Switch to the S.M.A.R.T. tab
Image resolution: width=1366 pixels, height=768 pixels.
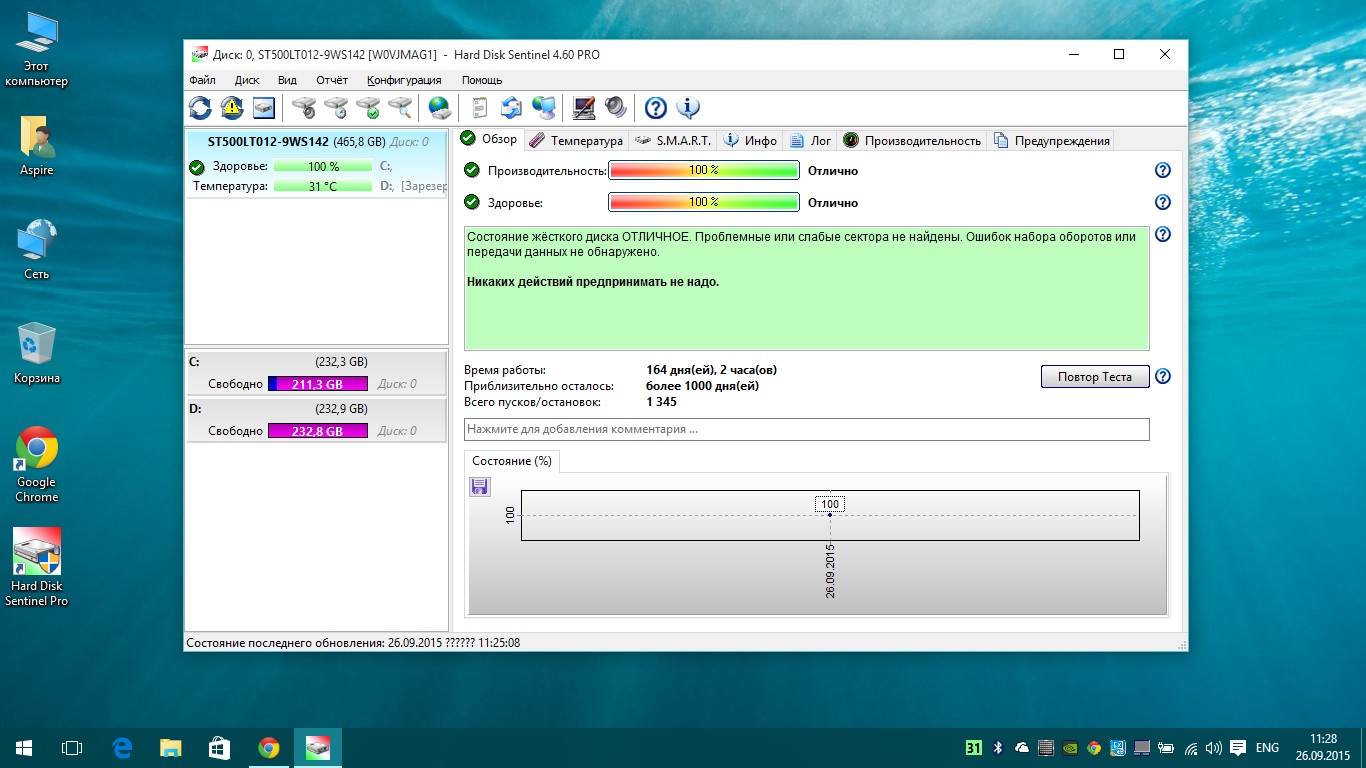click(x=672, y=141)
